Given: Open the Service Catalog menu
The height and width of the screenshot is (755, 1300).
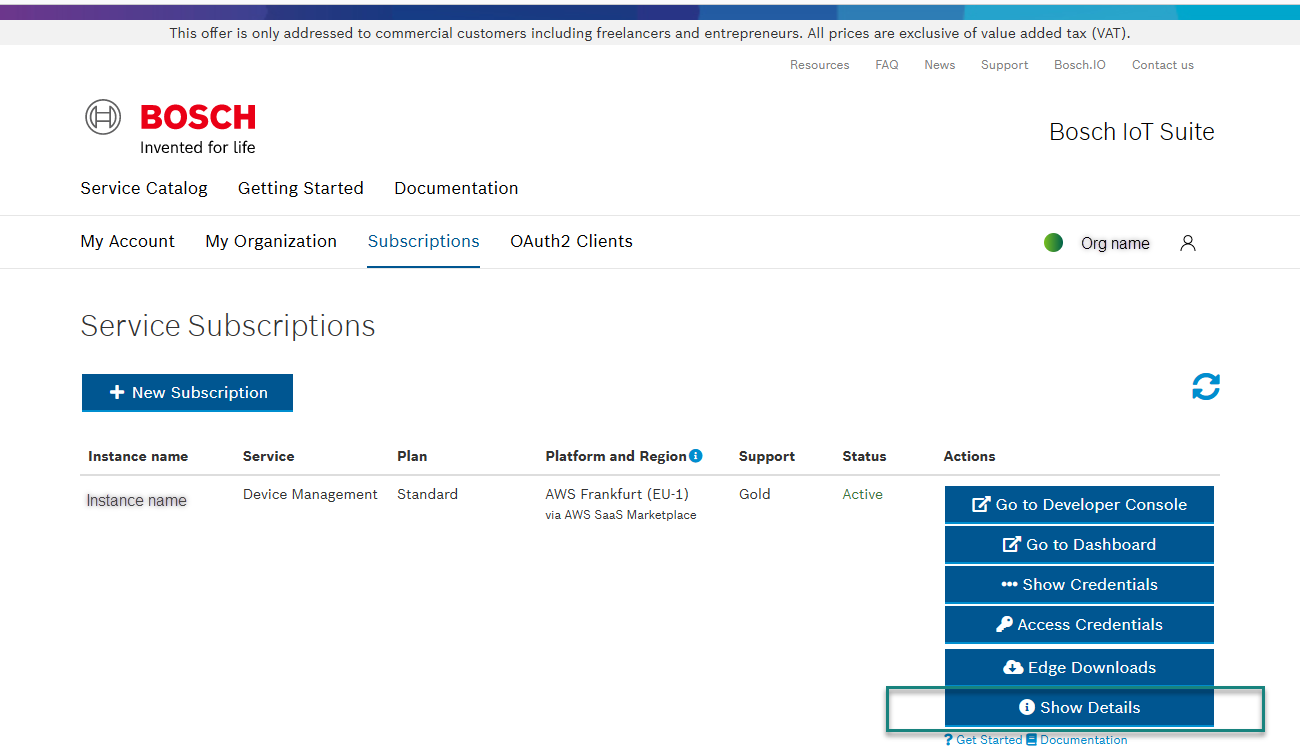Looking at the screenshot, I should pos(144,188).
